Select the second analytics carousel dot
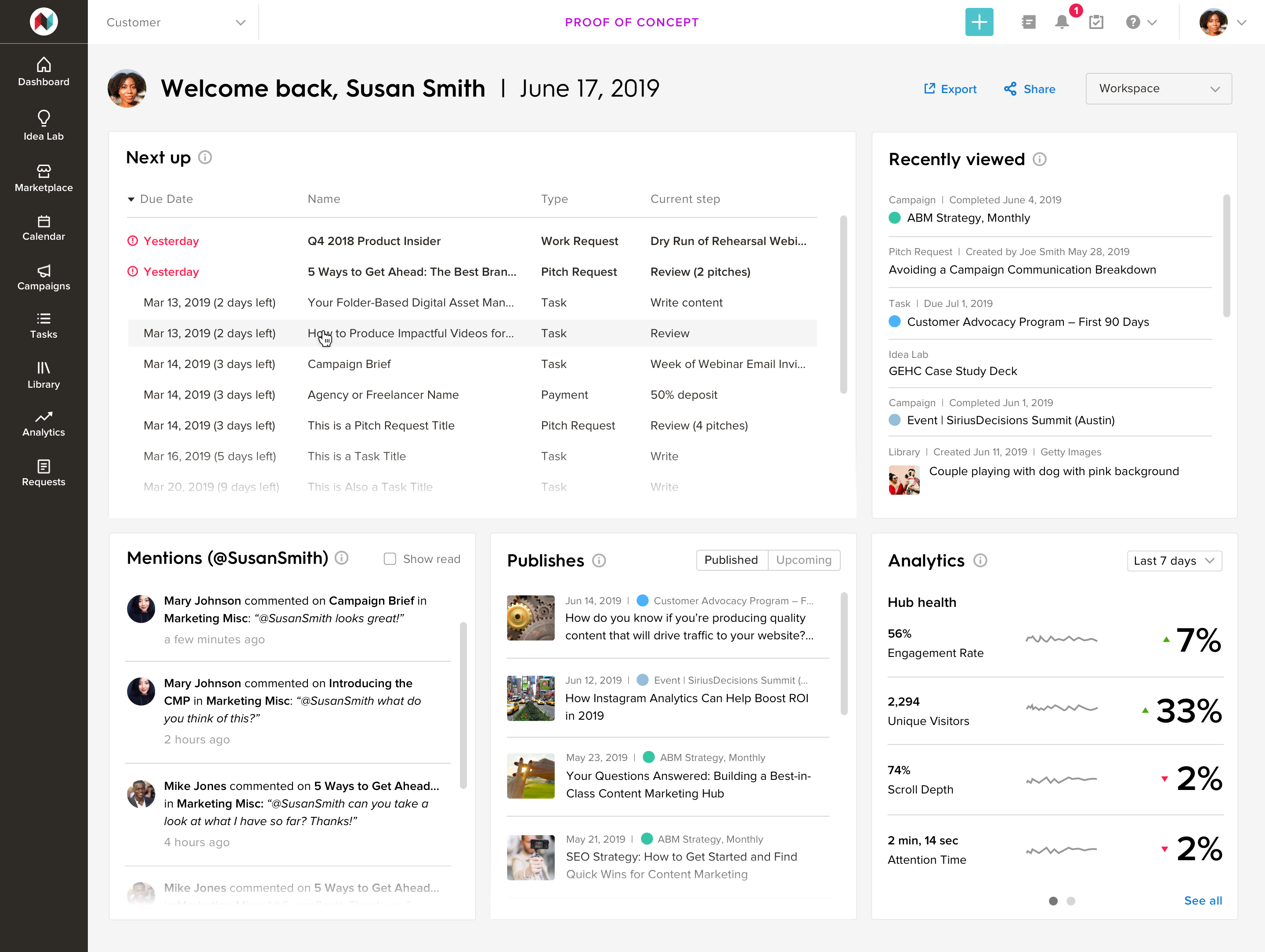The width and height of the screenshot is (1265, 952). tap(1070, 901)
